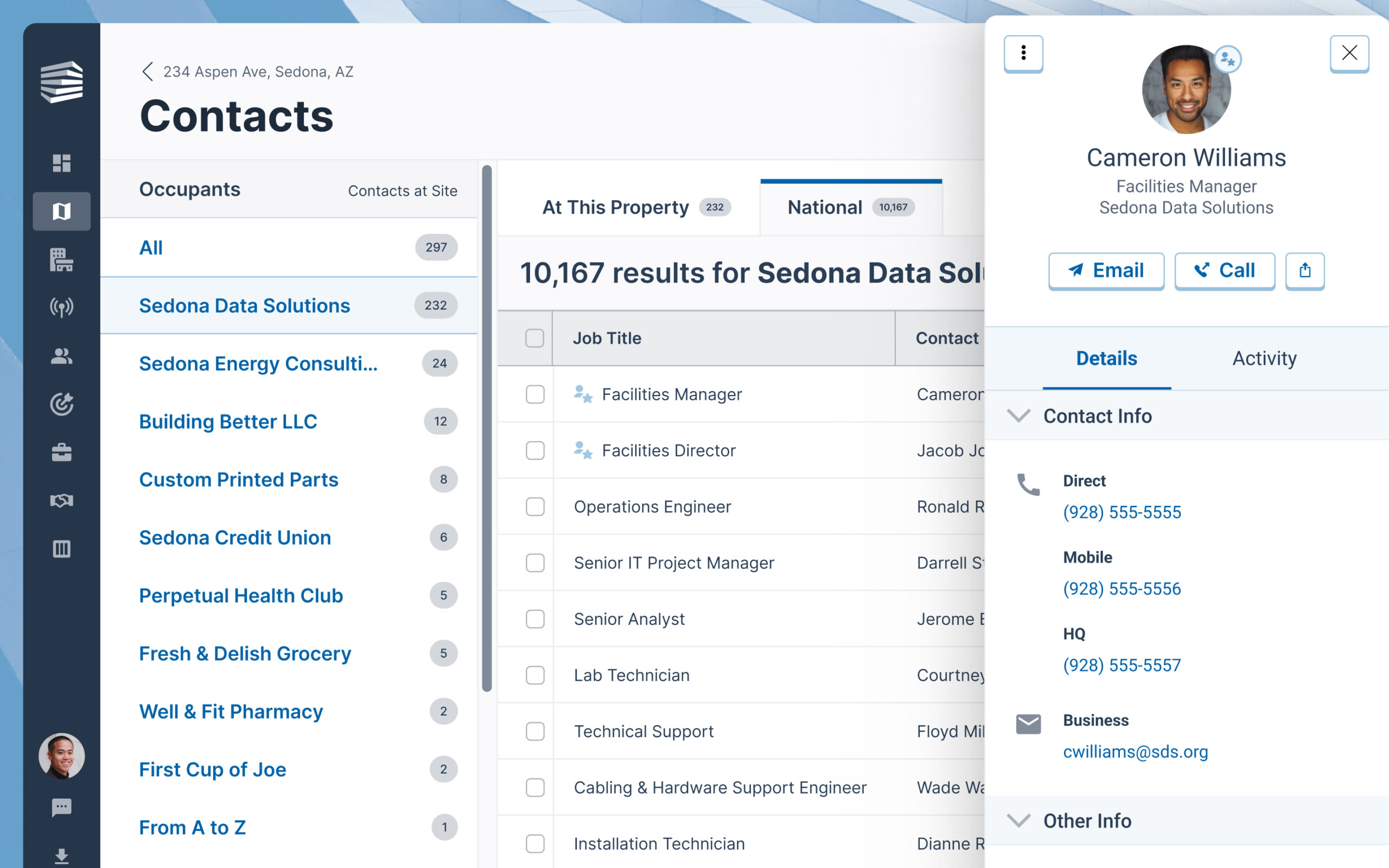Select the Senior Analyst row checkbox
The width and height of the screenshot is (1389, 868).
[x=535, y=619]
